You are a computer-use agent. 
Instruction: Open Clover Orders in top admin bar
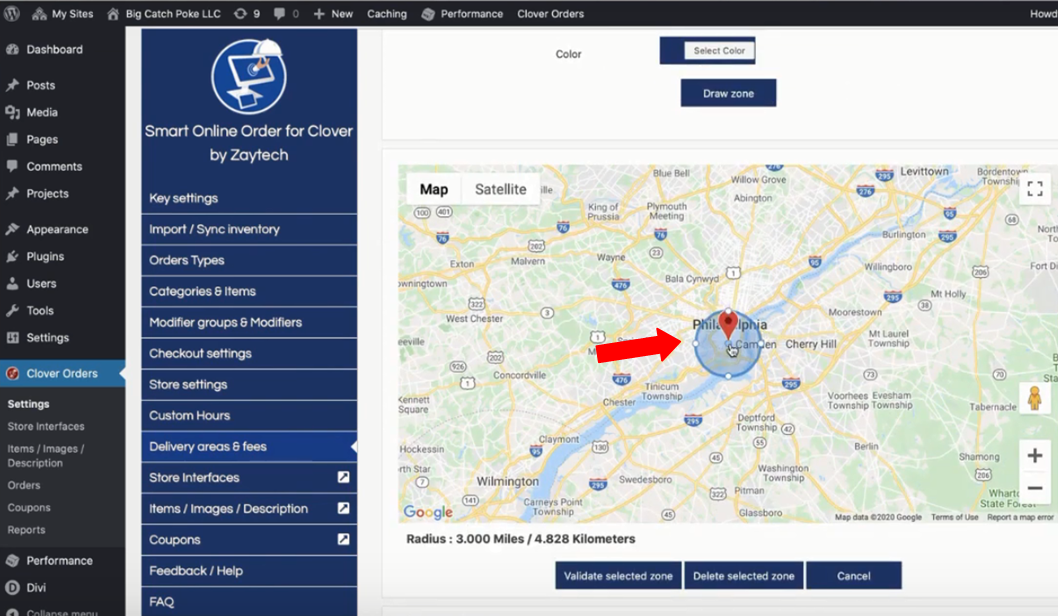tap(551, 13)
